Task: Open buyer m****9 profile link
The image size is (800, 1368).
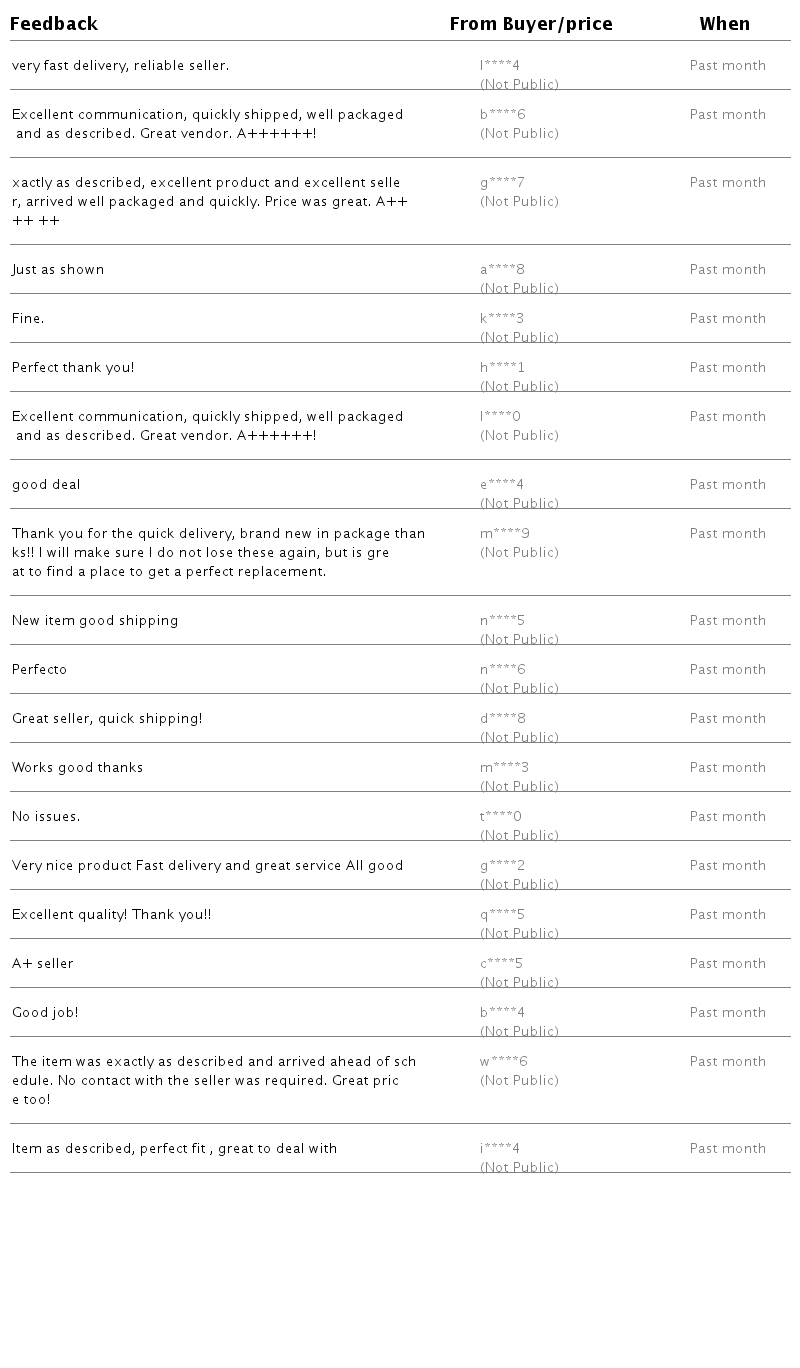Action: [x=505, y=534]
